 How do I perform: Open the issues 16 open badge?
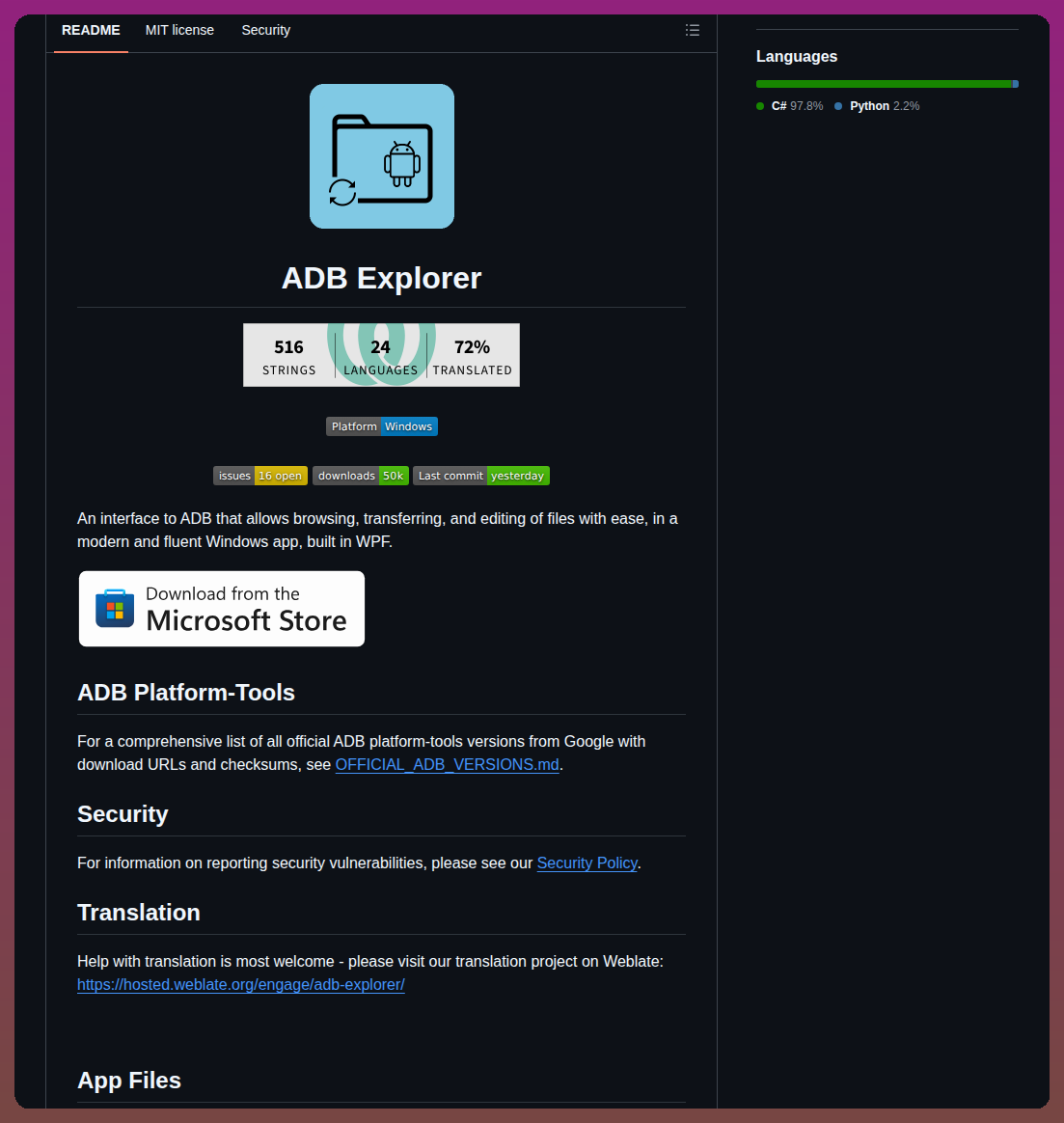point(260,476)
